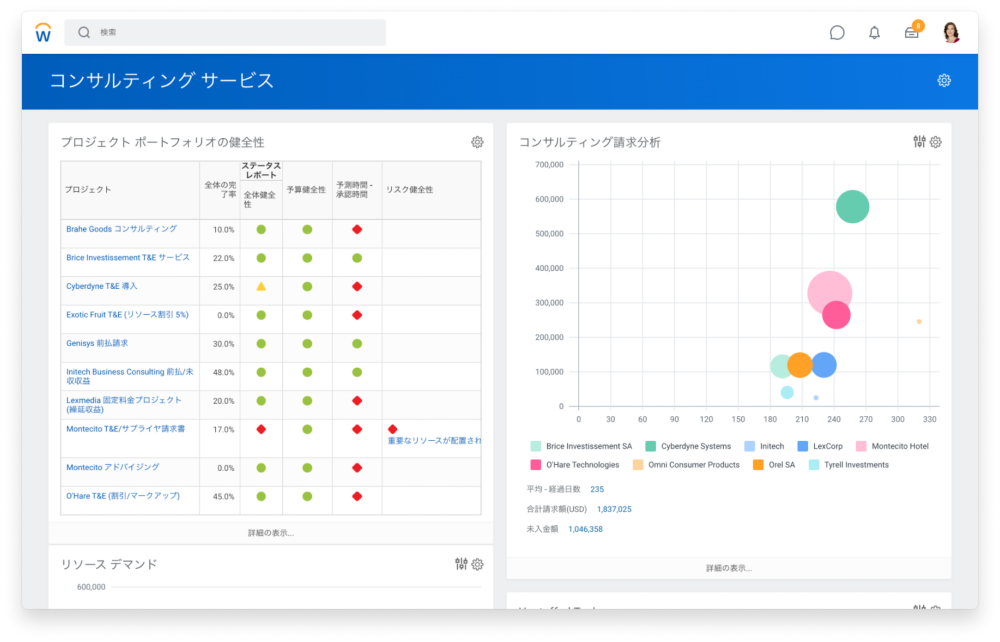Open filter sliders icon on コンサルティング請求分析 panel

click(x=919, y=142)
